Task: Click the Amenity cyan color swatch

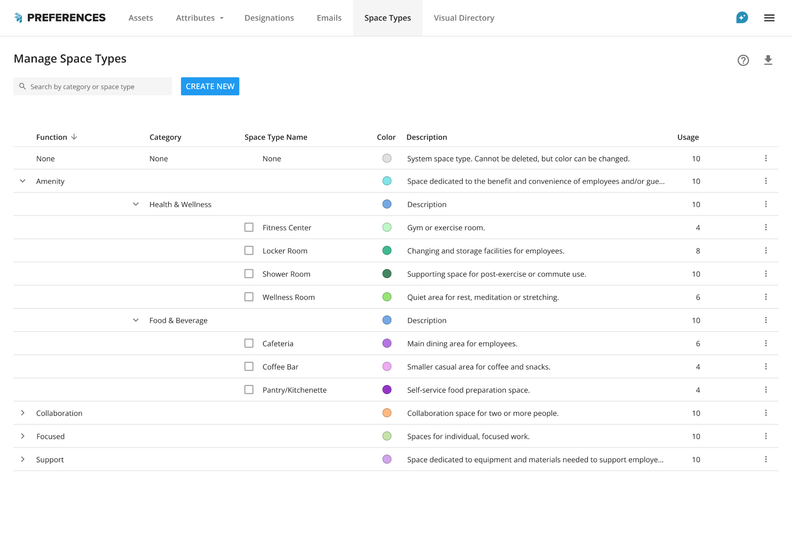Action: click(x=387, y=181)
